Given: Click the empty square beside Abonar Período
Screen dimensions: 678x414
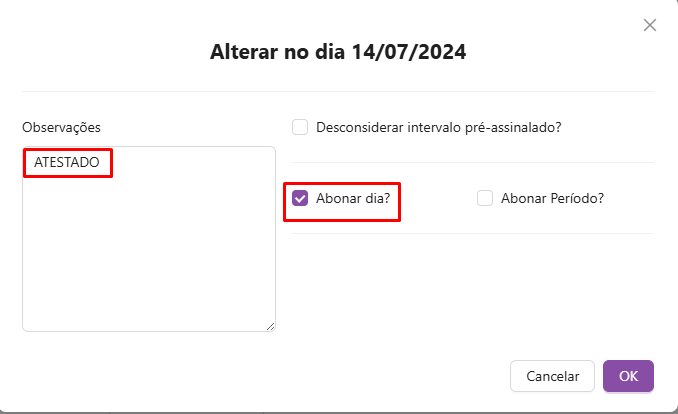Looking at the screenshot, I should 485,198.
